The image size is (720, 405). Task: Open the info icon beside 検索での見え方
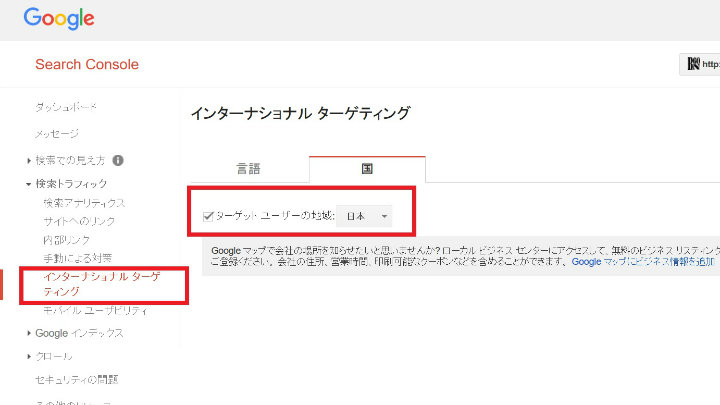118,160
